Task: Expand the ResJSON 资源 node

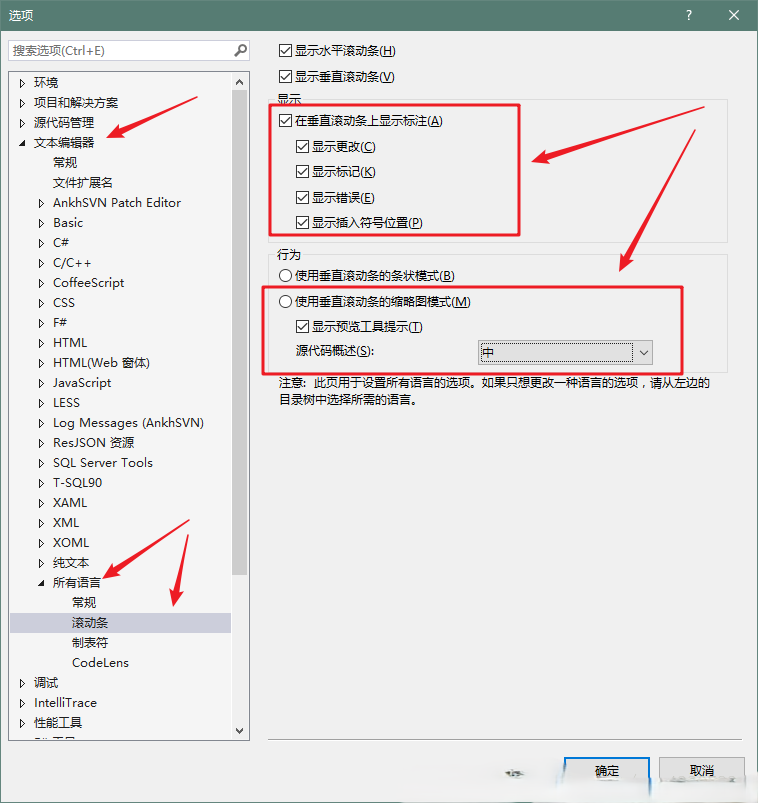Action: pos(41,443)
